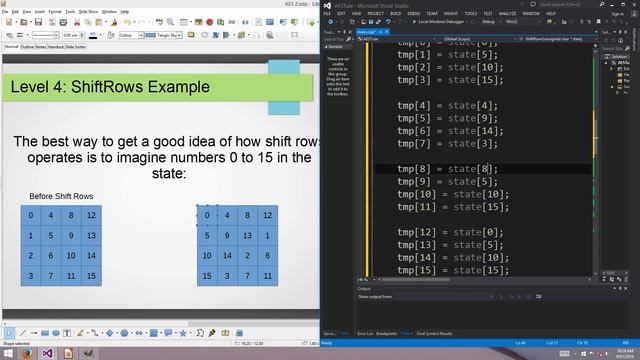Switch to the Error List tab
This screenshot has height=360, width=640.
[x=365, y=333]
